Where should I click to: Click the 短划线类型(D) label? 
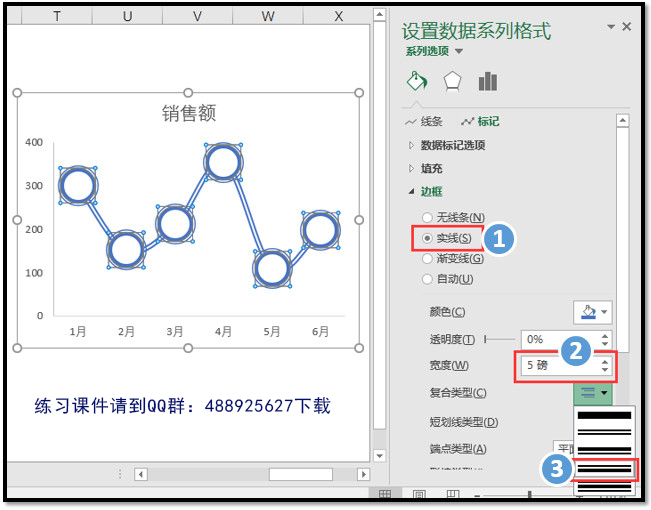click(x=464, y=422)
